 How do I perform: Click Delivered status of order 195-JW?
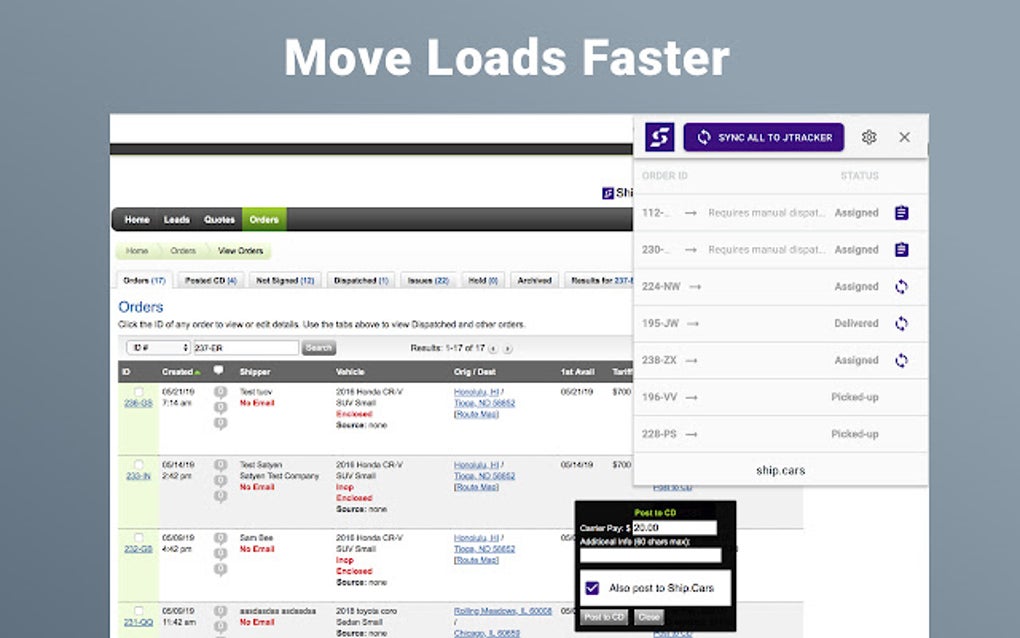point(856,323)
